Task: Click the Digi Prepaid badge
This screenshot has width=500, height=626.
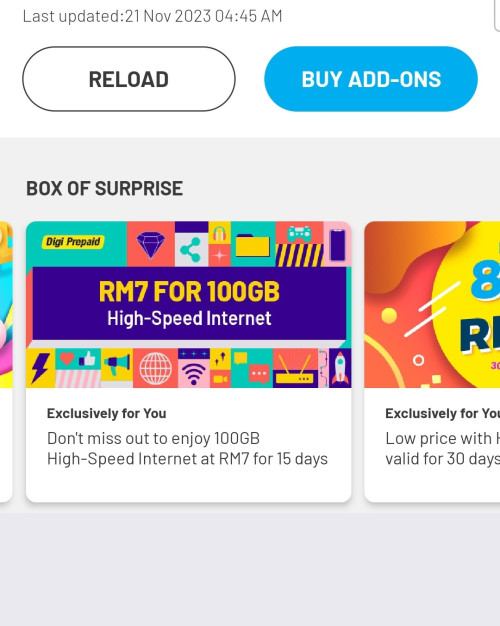Action: 73,242
